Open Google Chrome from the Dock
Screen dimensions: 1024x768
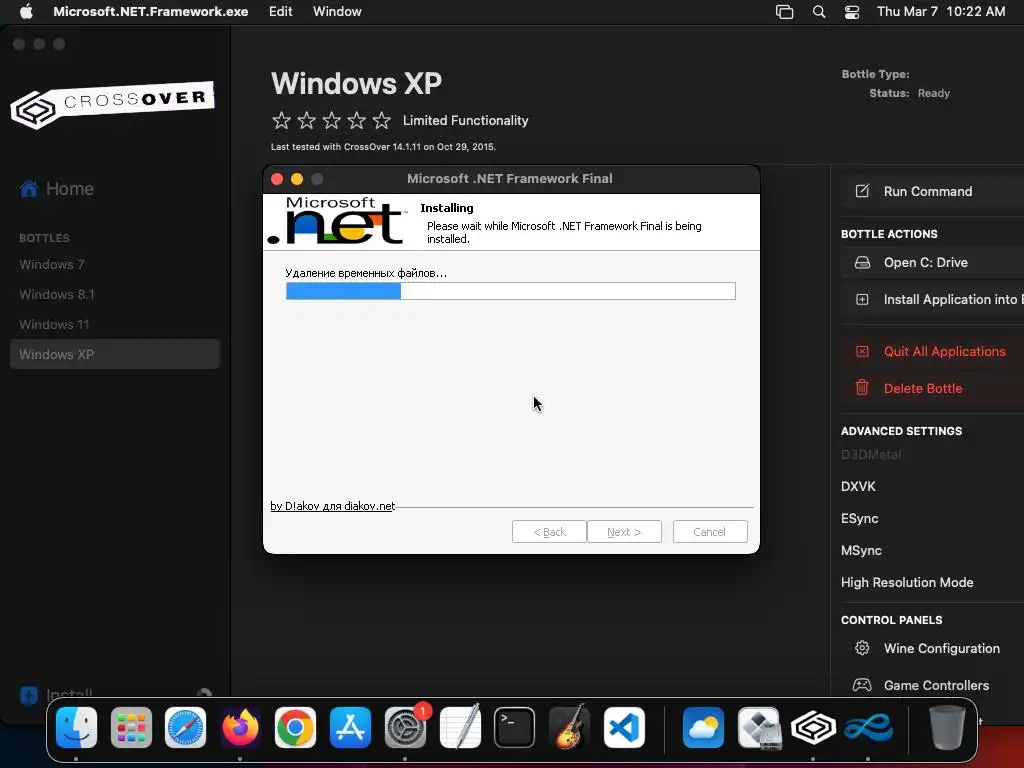(x=295, y=728)
